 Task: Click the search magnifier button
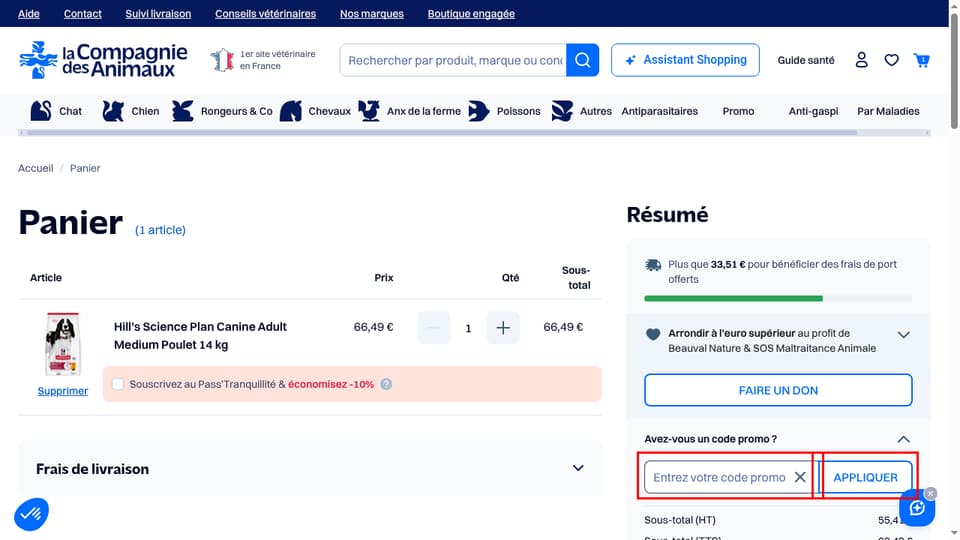(x=582, y=60)
